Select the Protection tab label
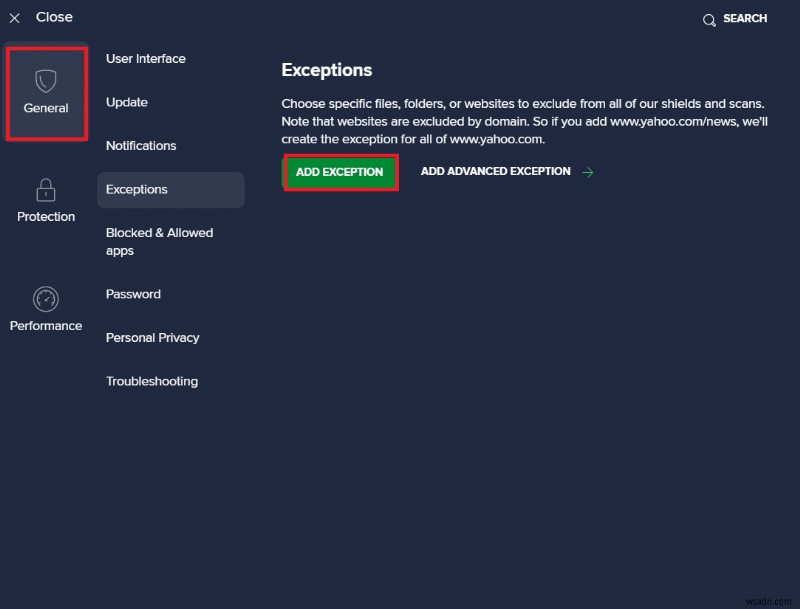The image size is (800, 609). coord(46,217)
